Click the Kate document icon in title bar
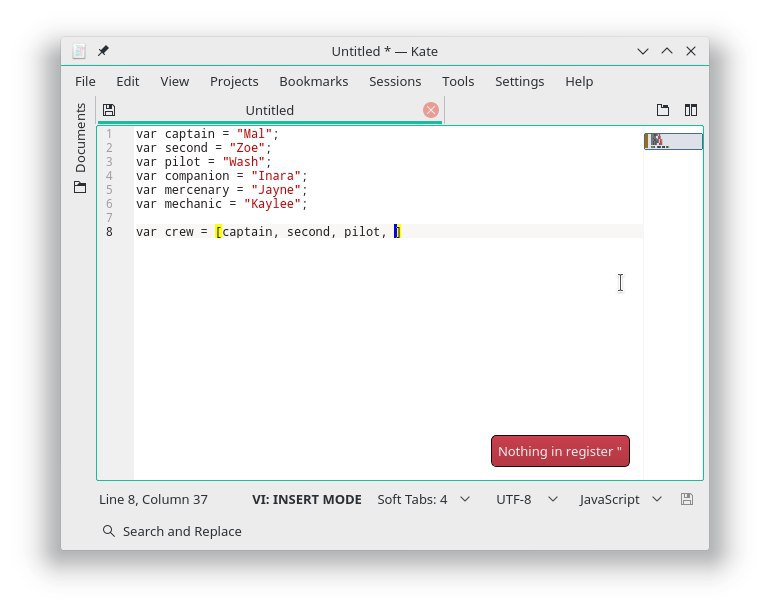 [81, 51]
